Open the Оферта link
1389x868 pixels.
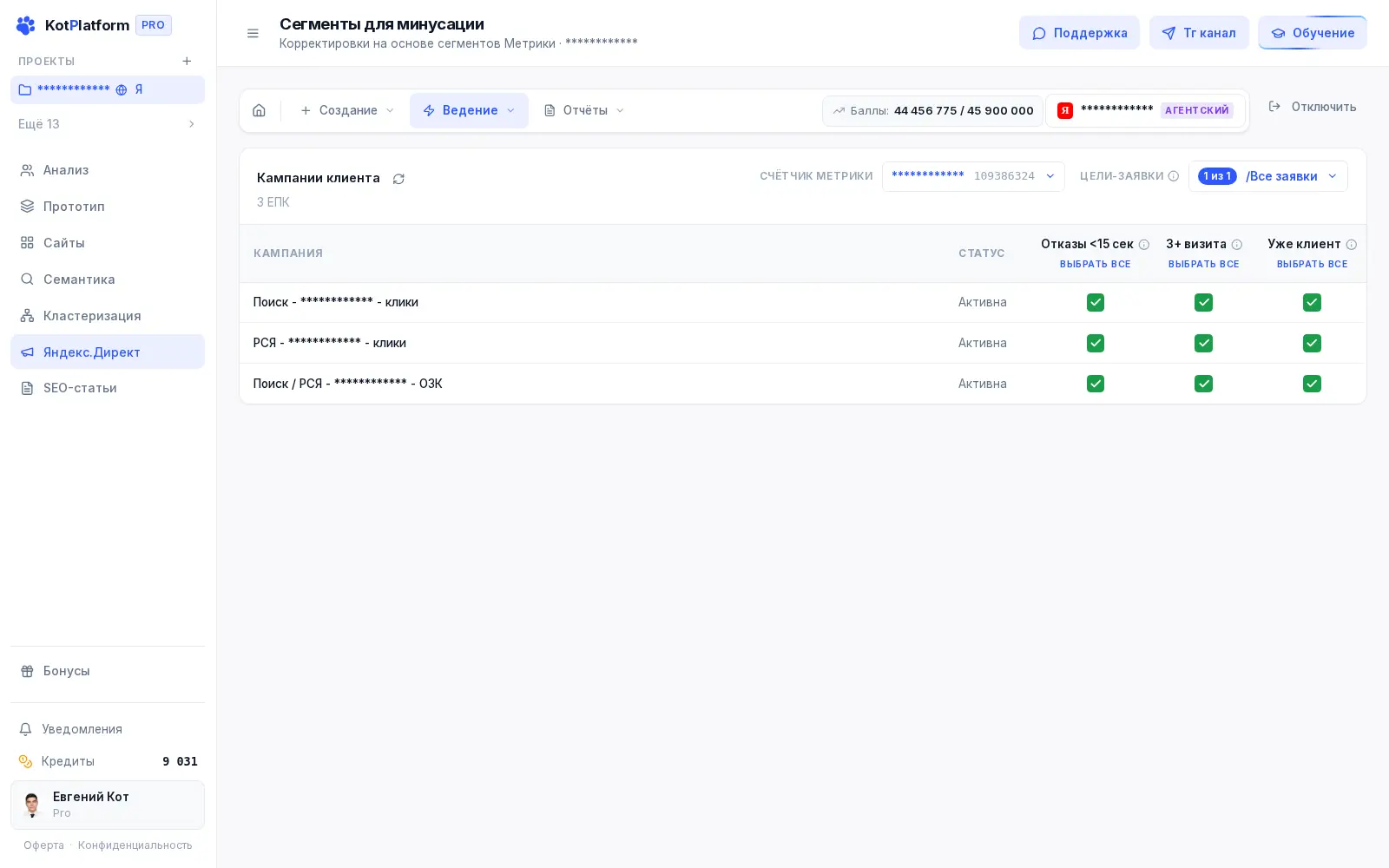click(x=43, y=845)
